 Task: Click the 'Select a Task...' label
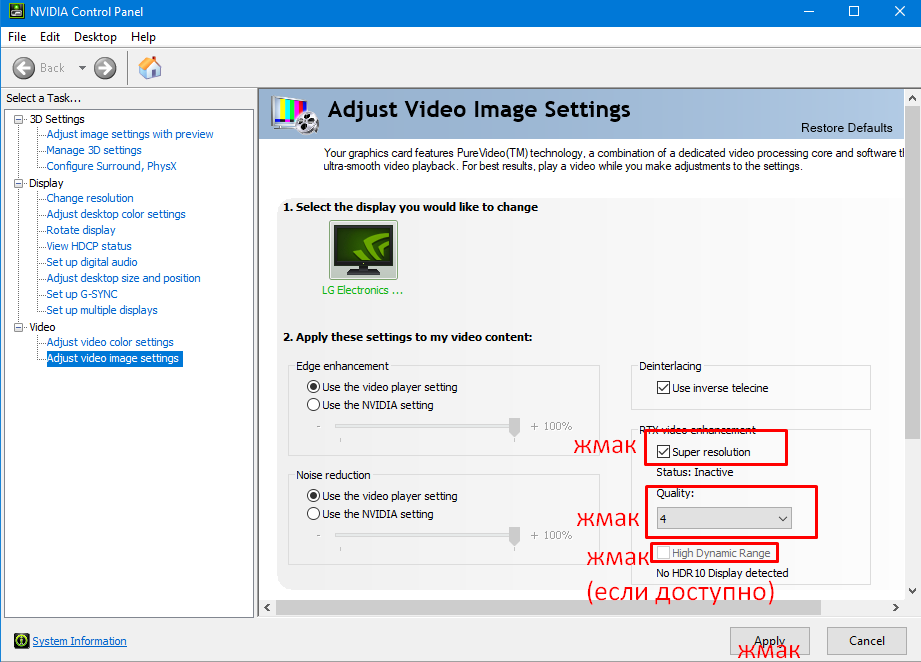click(x=43, y=98)
